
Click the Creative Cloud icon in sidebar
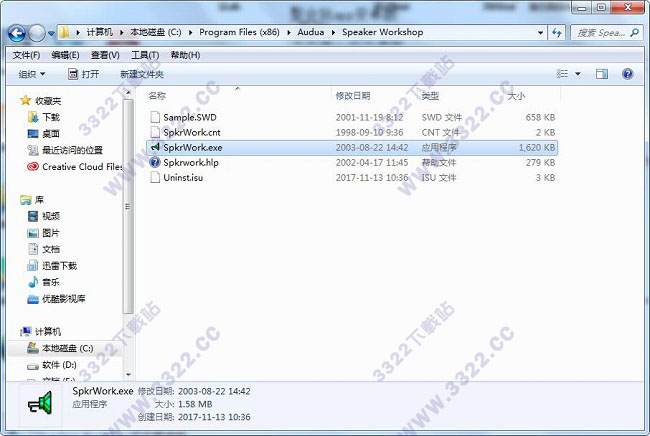(x=33, y=167)
